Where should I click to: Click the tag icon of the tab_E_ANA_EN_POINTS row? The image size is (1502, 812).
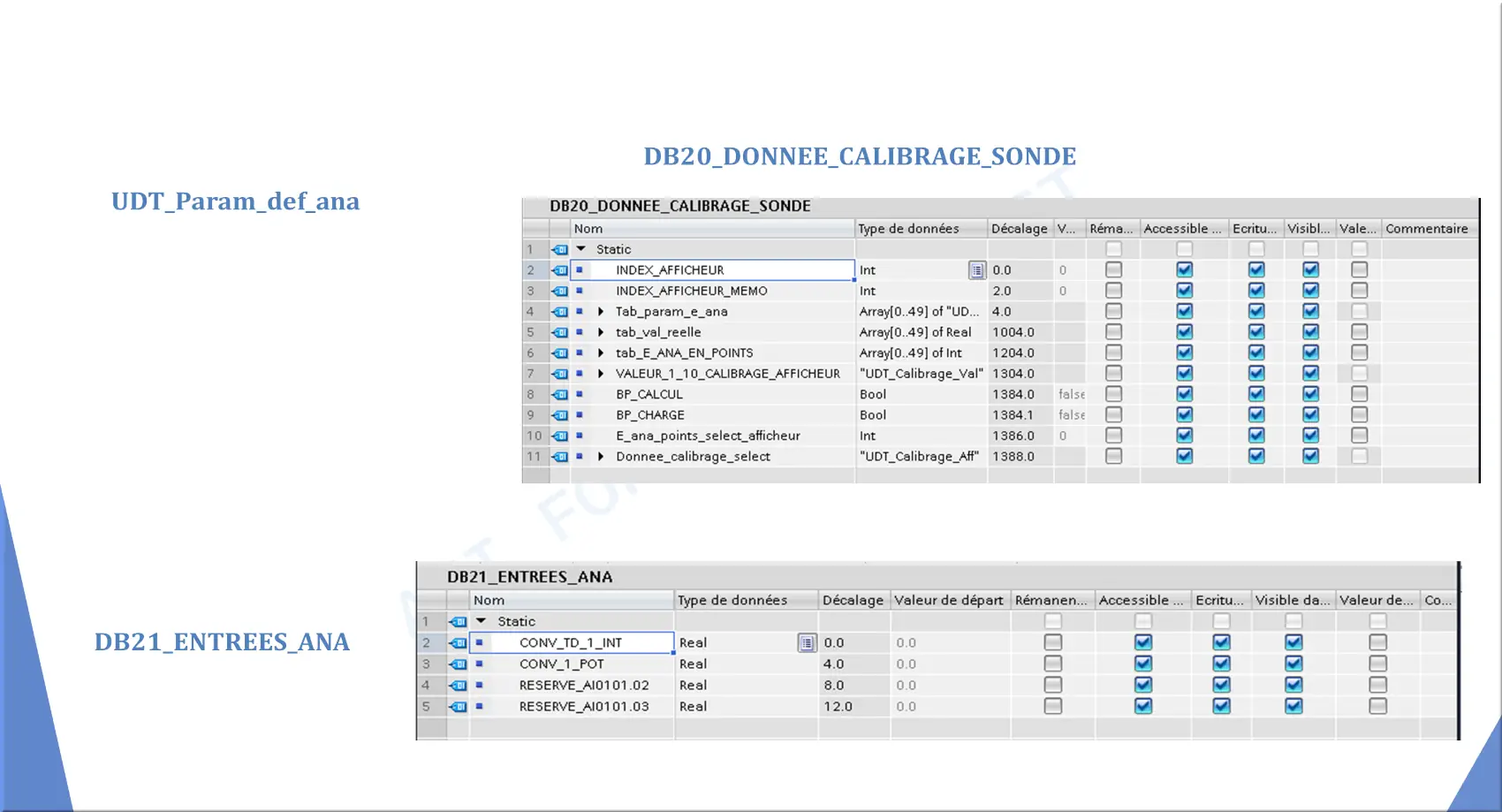560,353
